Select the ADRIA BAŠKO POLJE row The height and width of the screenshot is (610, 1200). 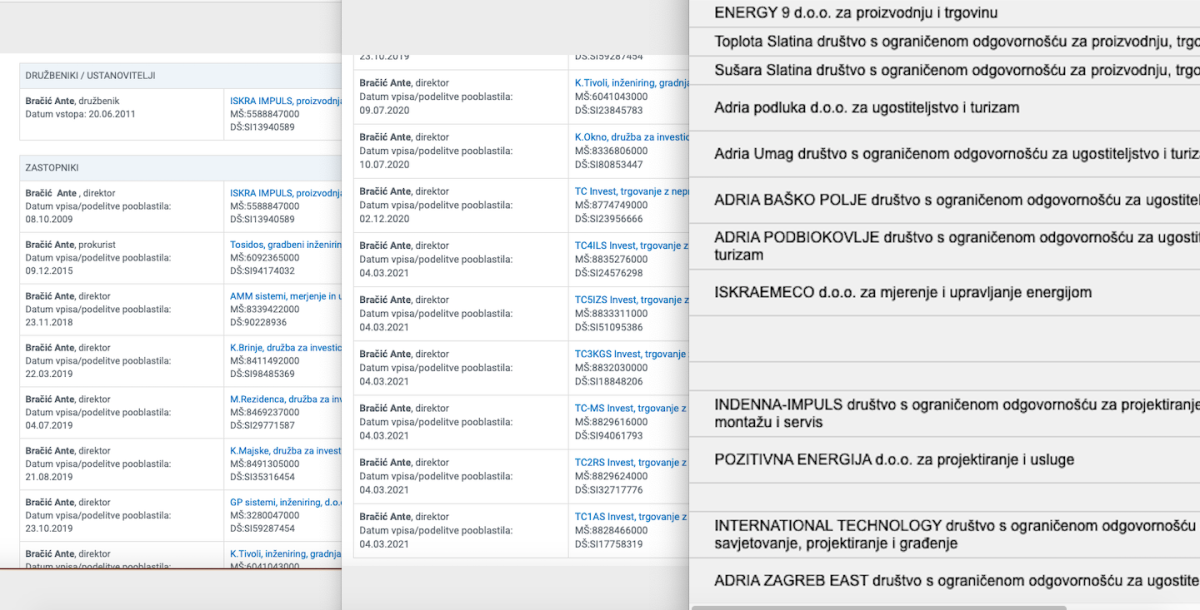click(945, 199)
